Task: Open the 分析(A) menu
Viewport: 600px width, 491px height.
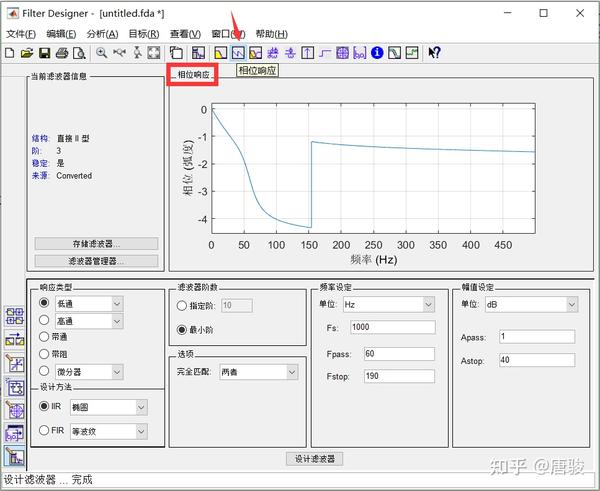Action: point(103,34)
